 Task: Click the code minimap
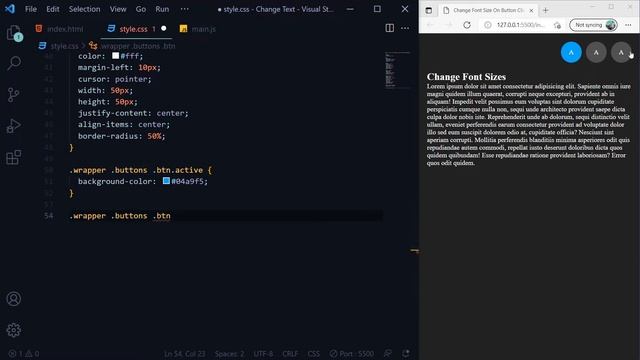tap(398, 69)
